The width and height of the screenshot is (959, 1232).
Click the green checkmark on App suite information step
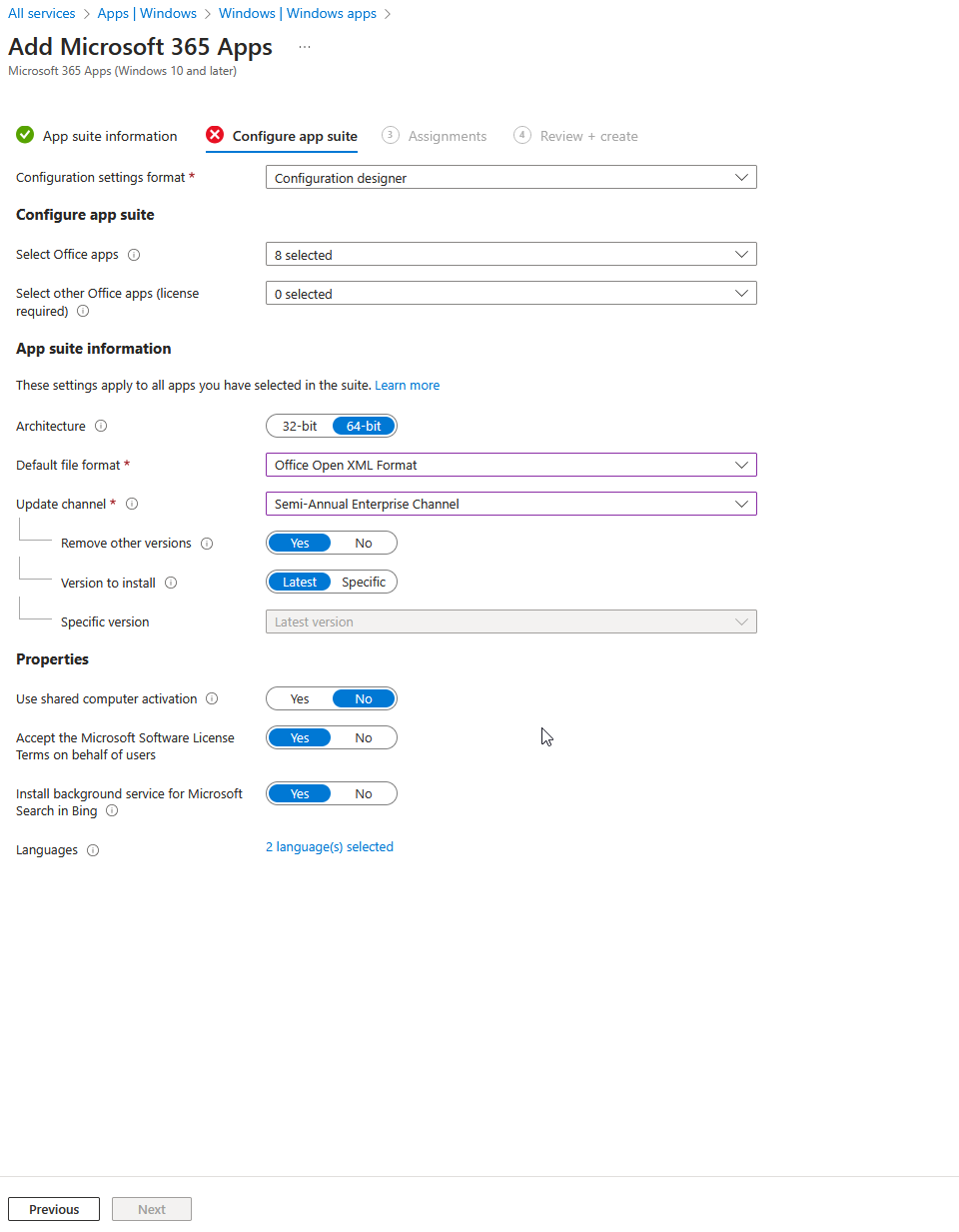pyautogui.click(x=23, y=135)
